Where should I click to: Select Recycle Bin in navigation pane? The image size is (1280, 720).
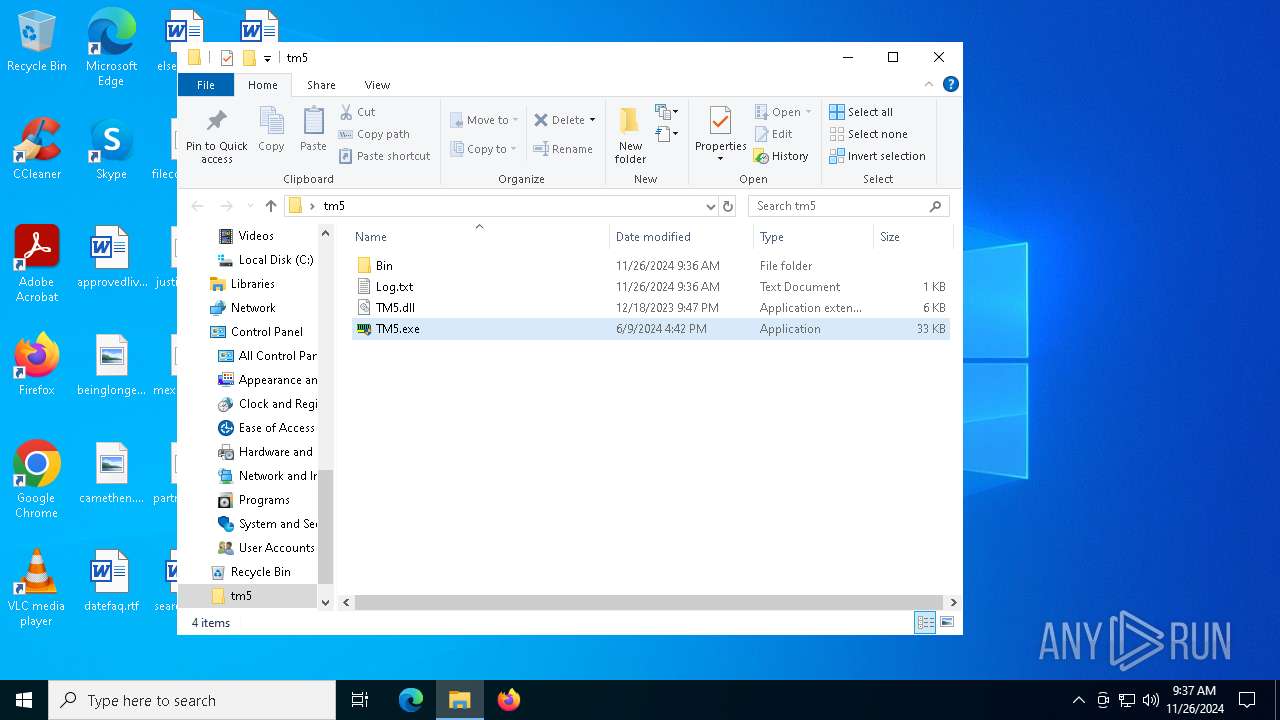250,572
